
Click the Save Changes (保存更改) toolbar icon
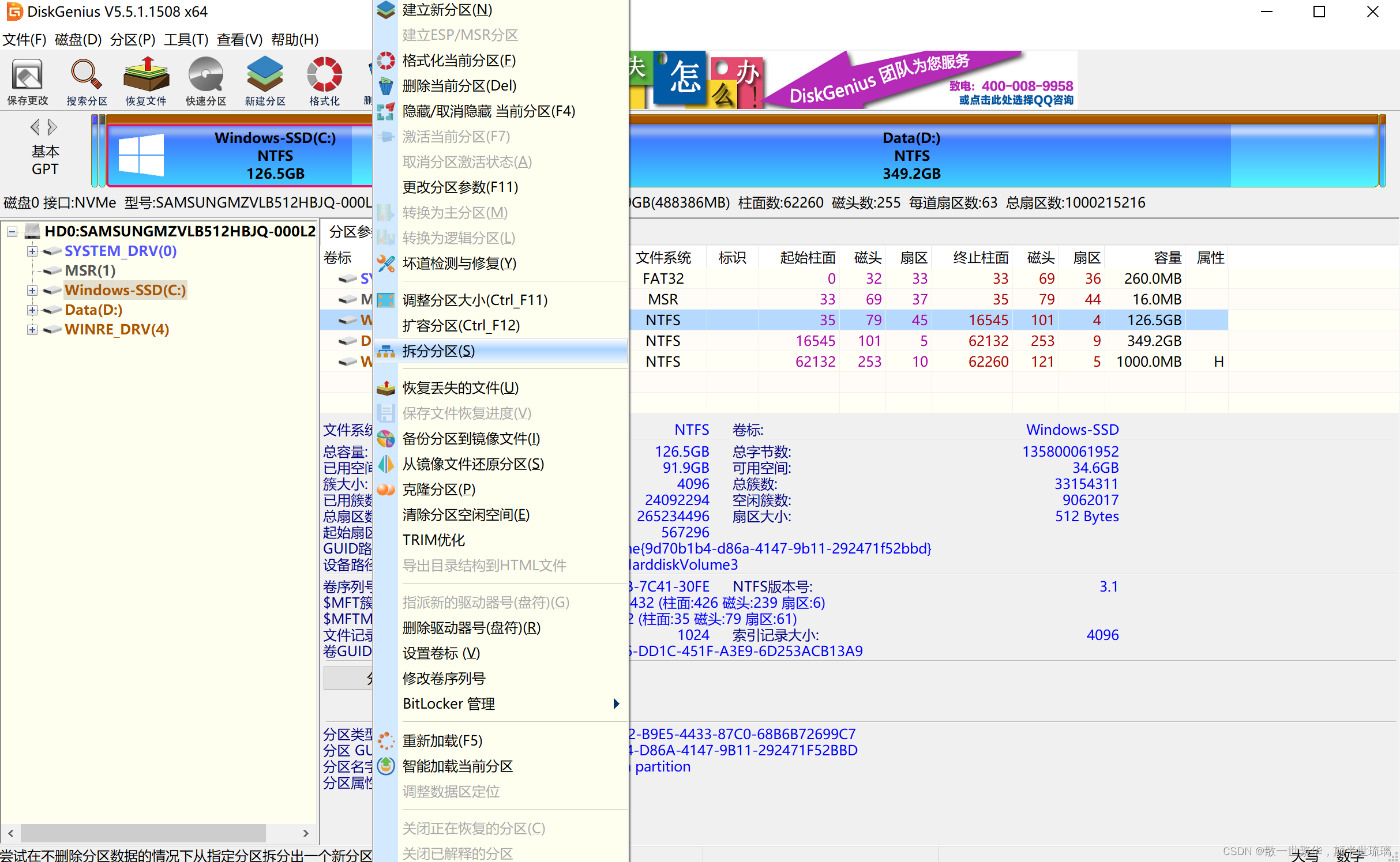27,76
